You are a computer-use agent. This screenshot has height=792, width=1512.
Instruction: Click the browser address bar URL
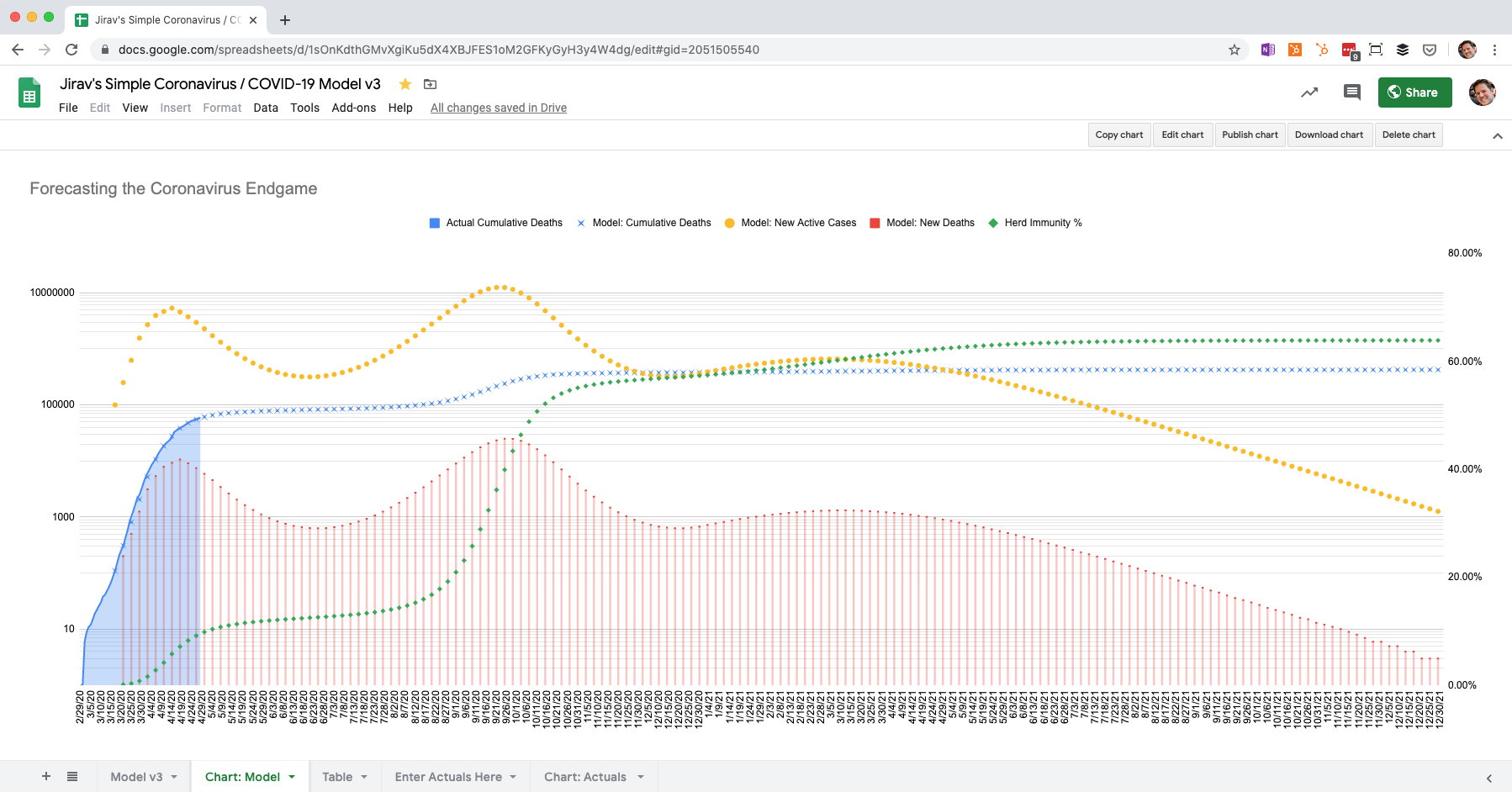point(437,50)
